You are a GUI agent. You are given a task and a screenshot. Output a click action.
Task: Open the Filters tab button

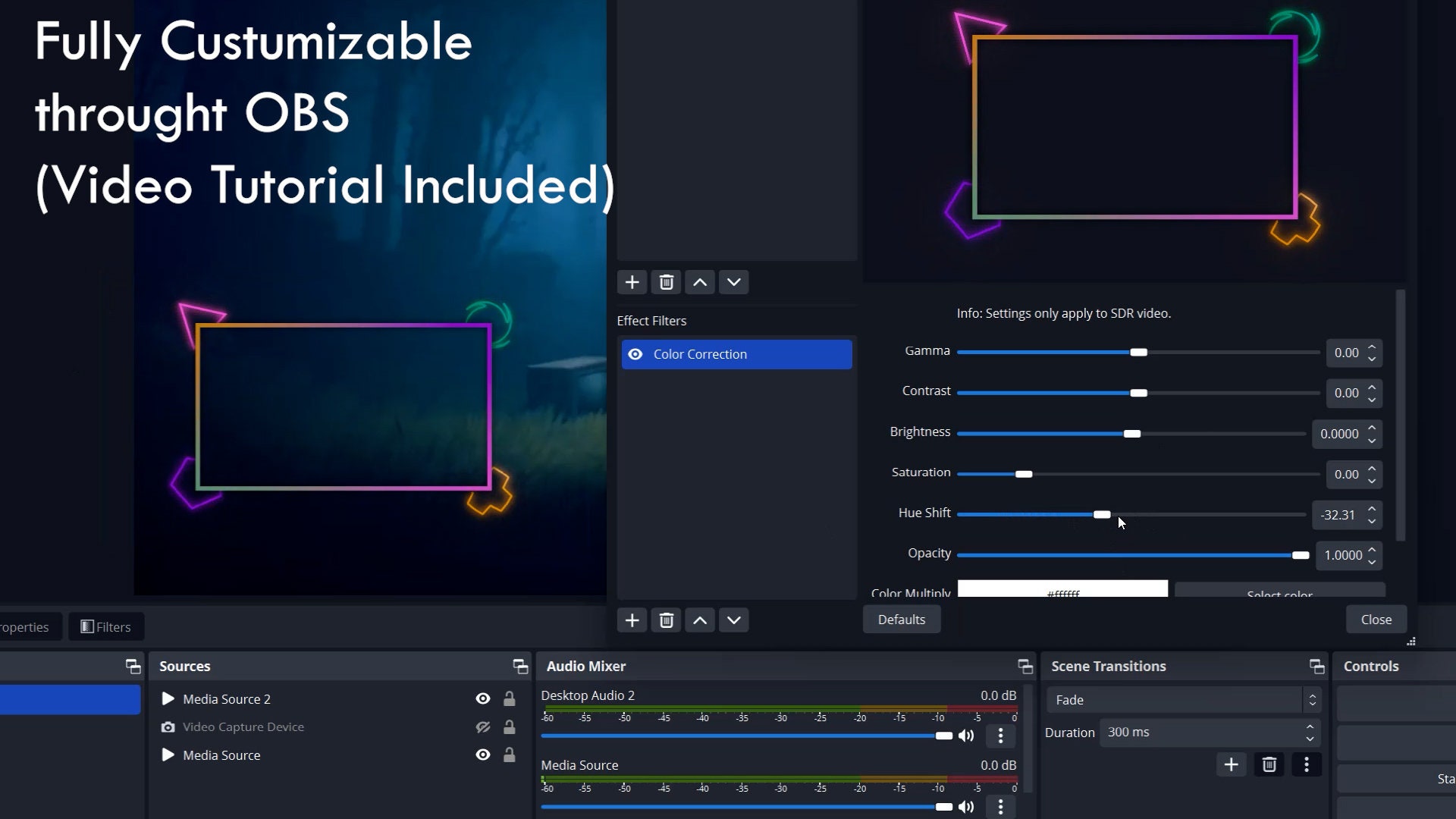tap(106, 626)
